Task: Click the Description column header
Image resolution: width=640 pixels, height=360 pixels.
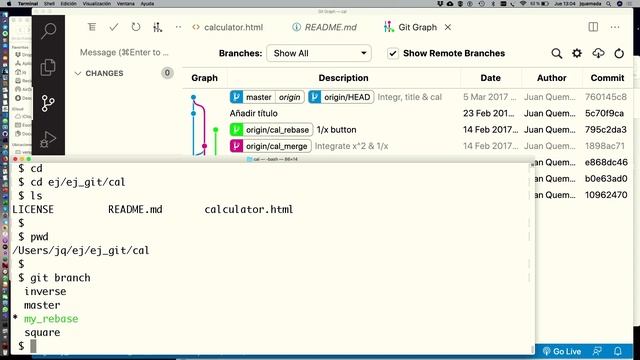Action: coord(343,78)
